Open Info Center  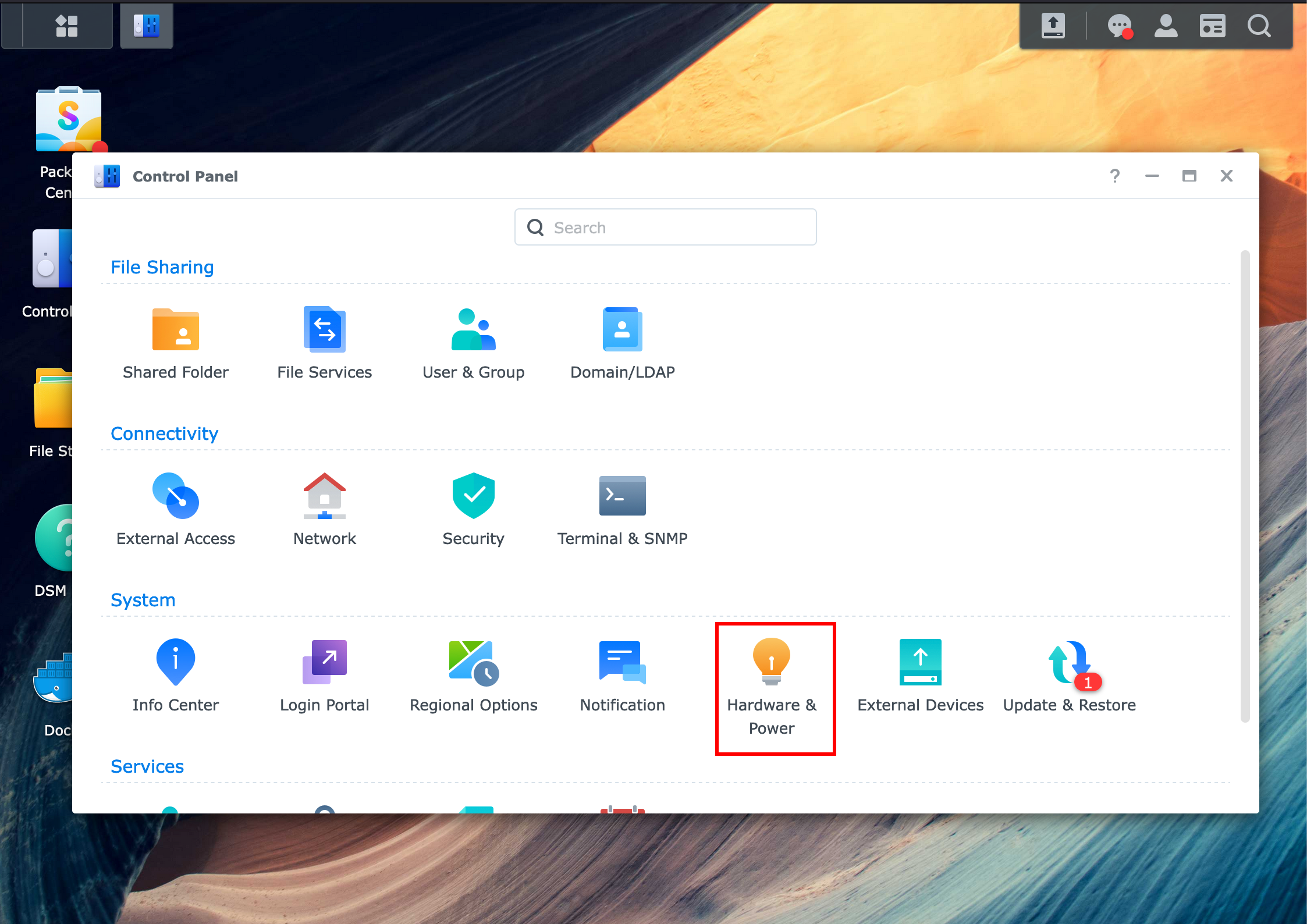coord(175,677)
